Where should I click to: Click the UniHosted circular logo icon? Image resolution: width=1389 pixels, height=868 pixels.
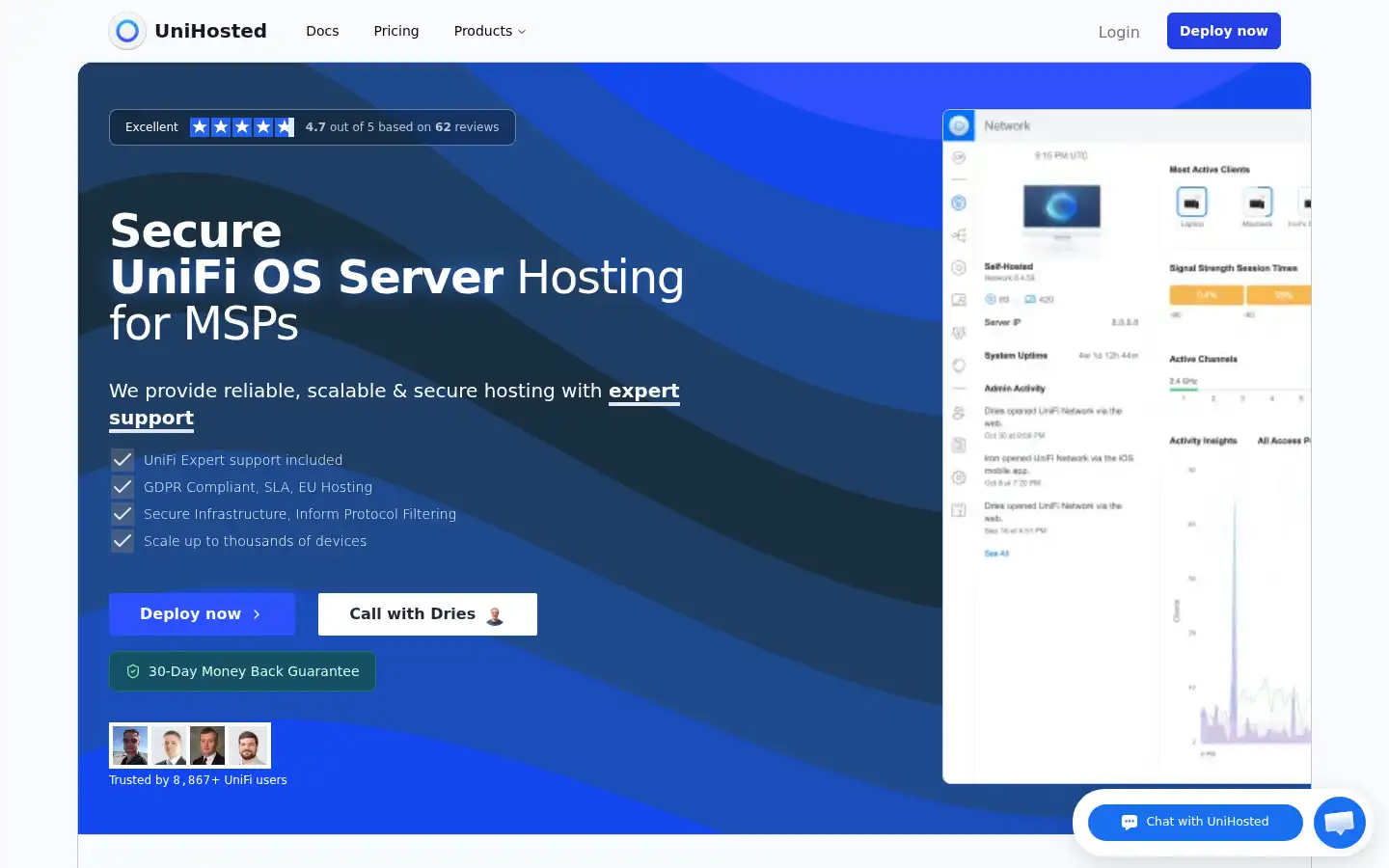tap(127, 31)
